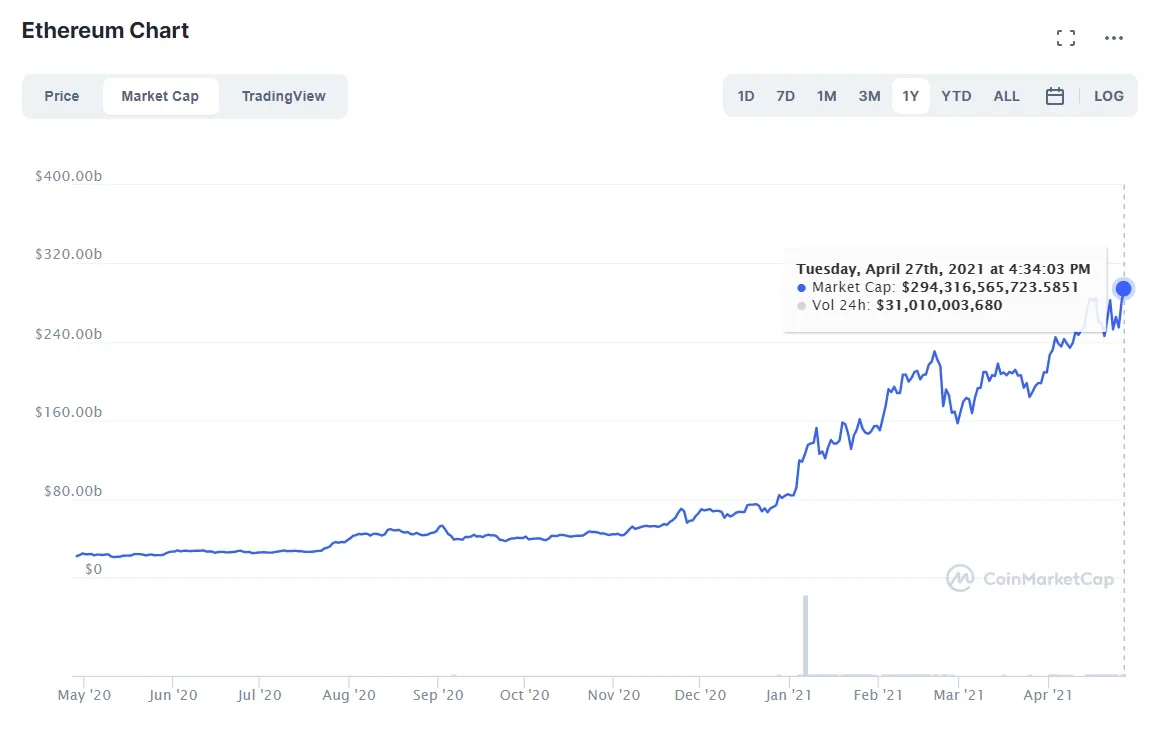
Task: Set time range to 7D
Action: [x=785, y=96]
